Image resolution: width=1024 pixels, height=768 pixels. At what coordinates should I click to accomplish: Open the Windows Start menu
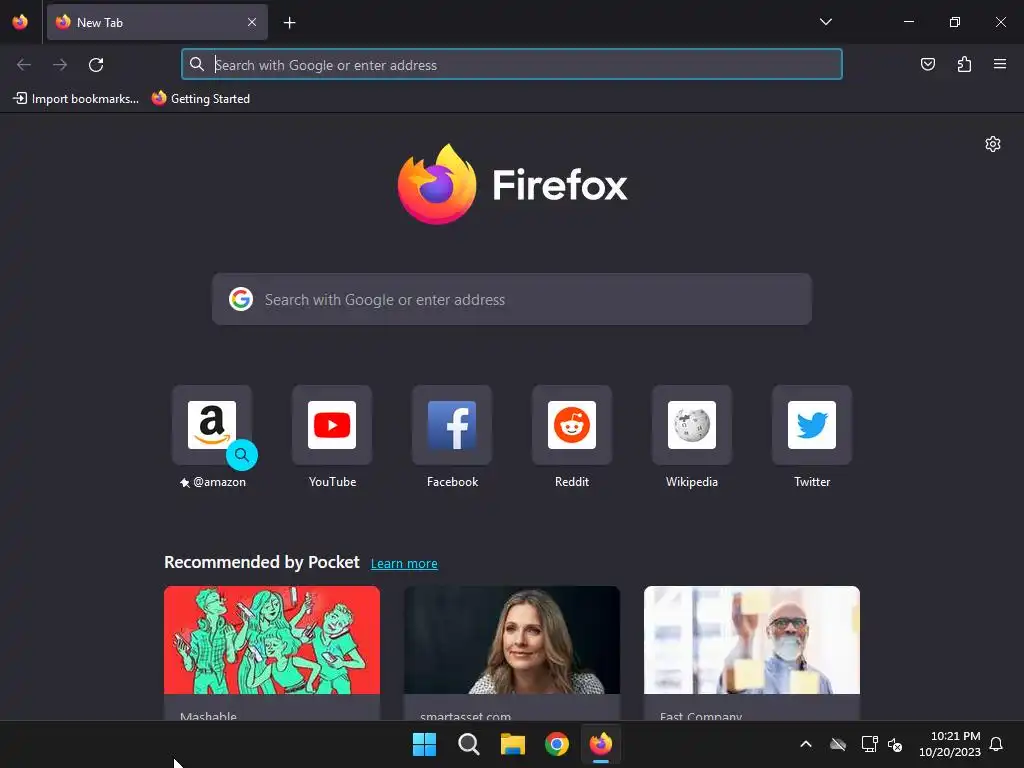[x=424, y=744]
